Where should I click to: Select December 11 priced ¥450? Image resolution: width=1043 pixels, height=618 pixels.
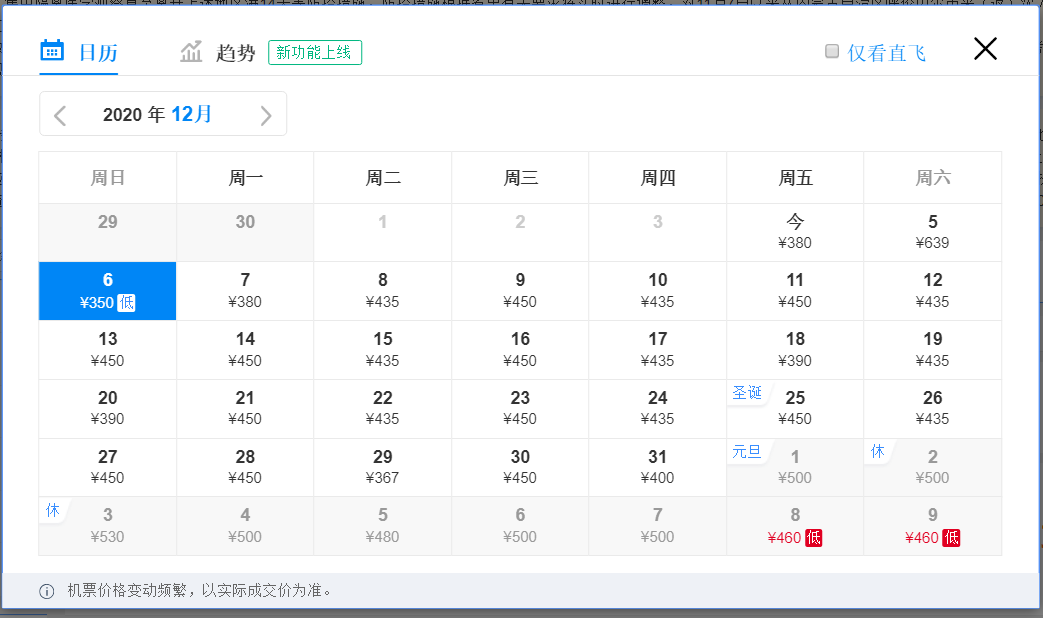(x=795, y=291)
